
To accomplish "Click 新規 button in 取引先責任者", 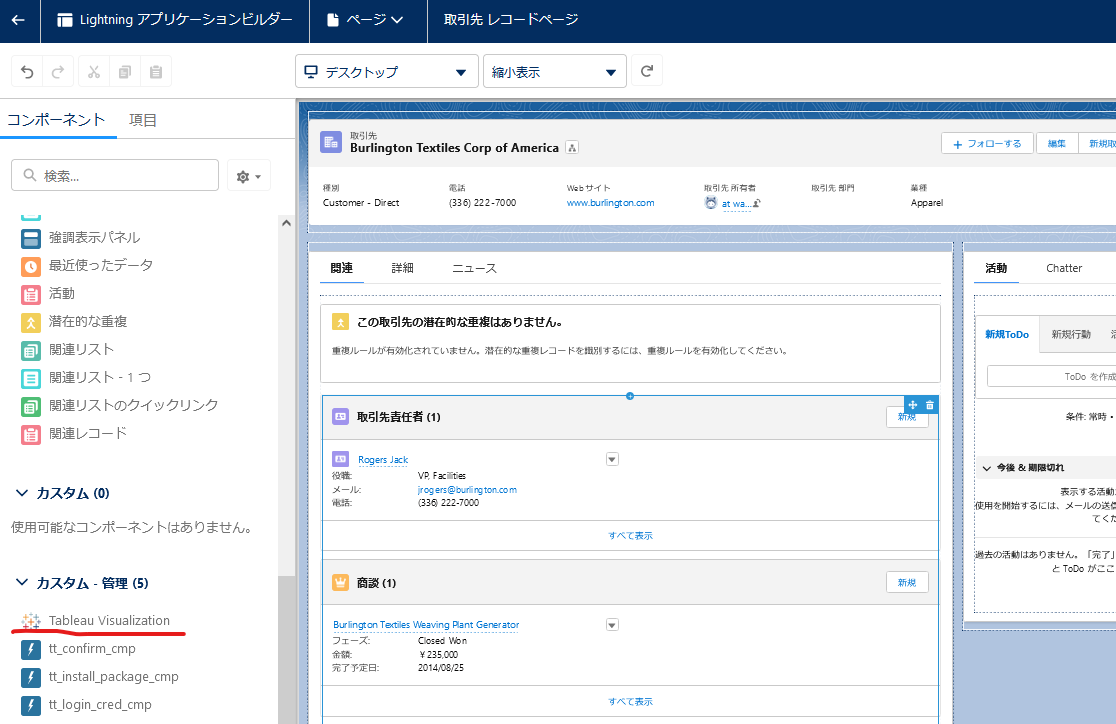I will click(x=907, y=416).
